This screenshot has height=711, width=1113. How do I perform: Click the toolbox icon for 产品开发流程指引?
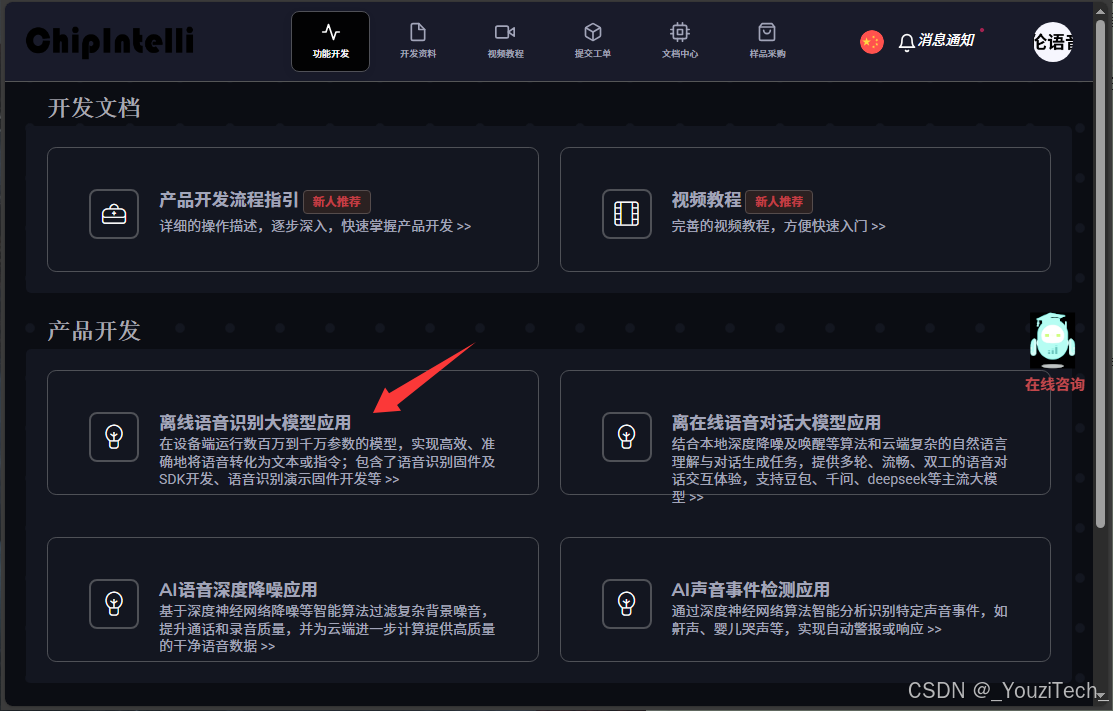pyautogui.click(x=114, y=214)
